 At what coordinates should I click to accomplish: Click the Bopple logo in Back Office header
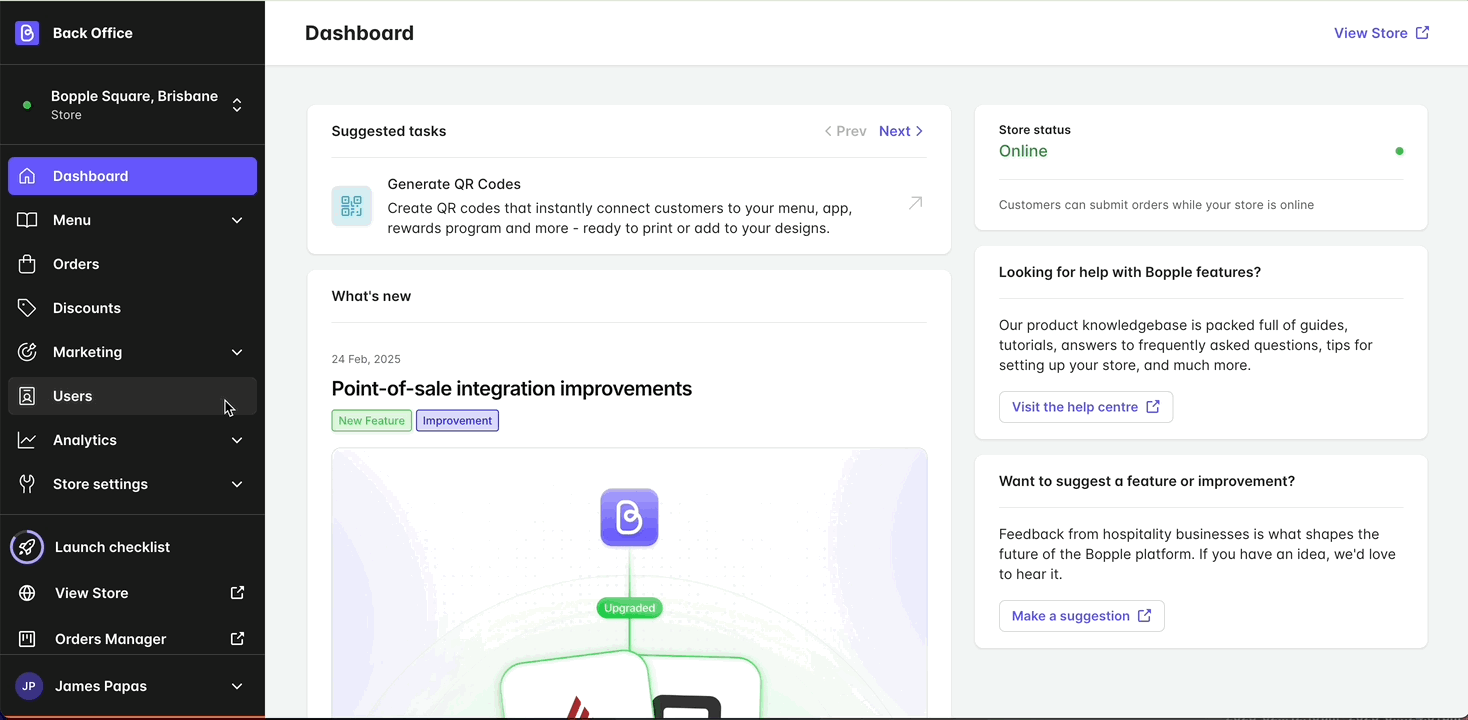(26, 32)
